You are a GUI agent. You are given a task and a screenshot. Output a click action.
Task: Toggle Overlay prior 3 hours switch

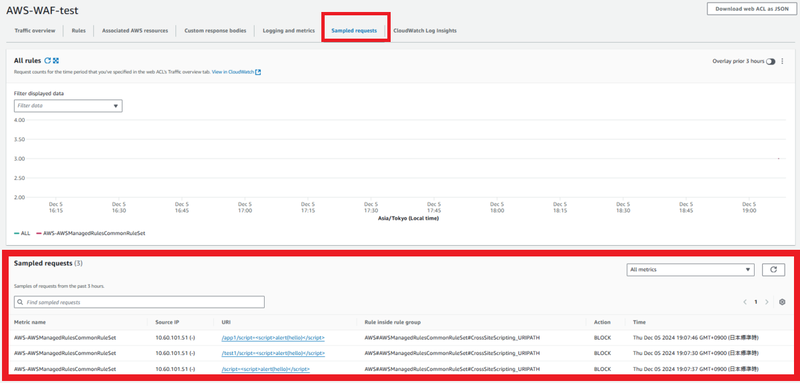(770, 61)
